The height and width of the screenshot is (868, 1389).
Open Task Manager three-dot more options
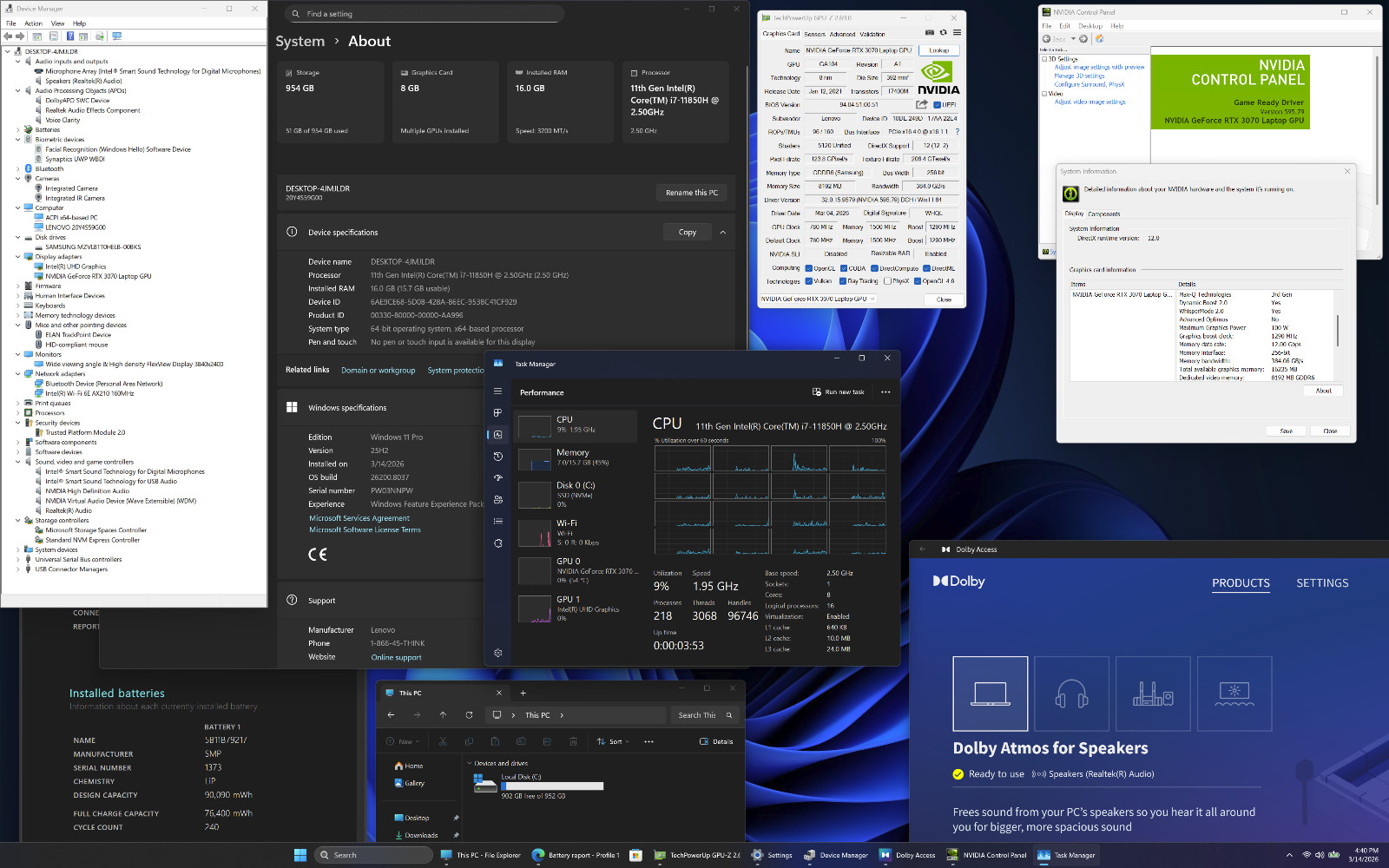[x=885, y=392]
